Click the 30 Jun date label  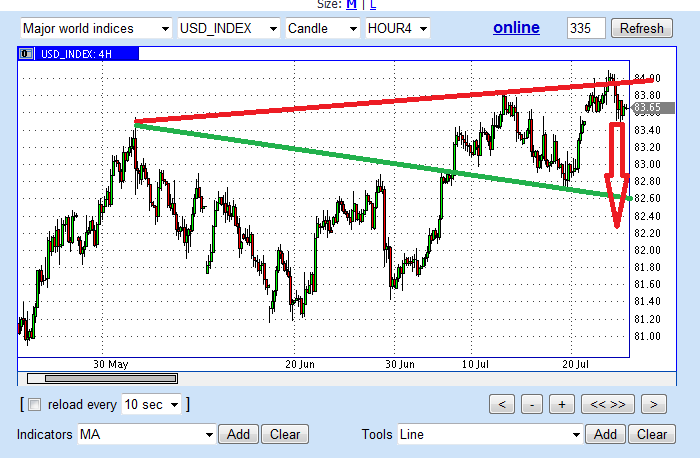click(400, 364)
